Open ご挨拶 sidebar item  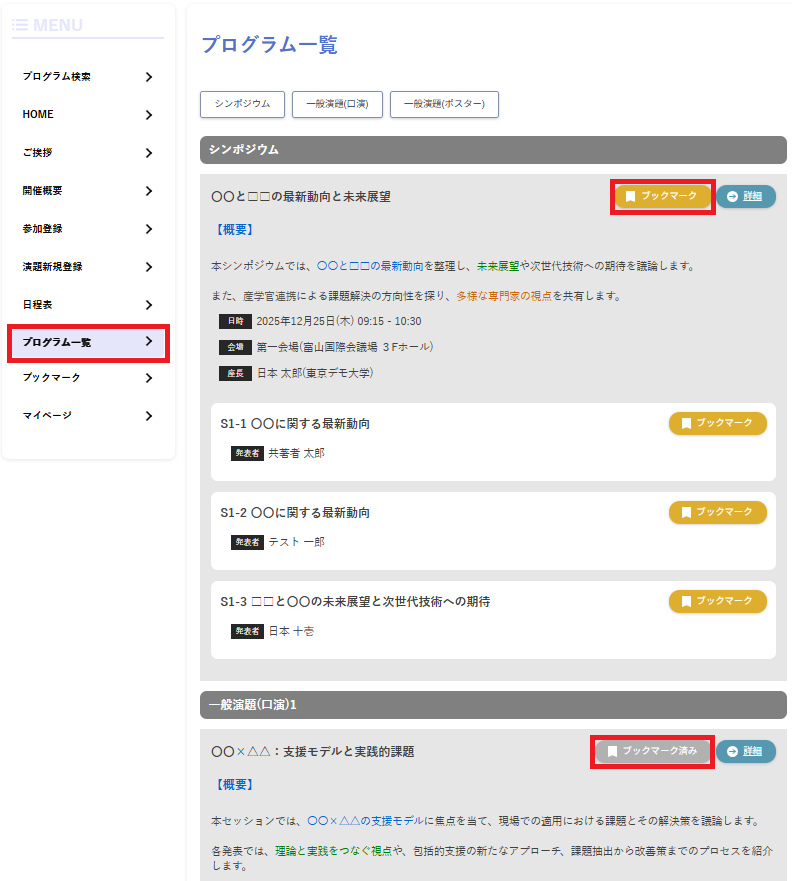click(37, 153)
